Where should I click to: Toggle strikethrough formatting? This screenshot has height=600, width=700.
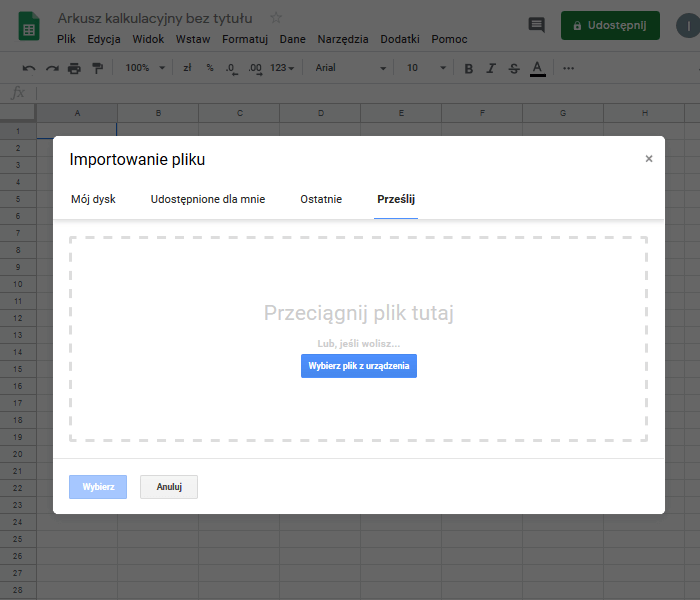(514, 68)
